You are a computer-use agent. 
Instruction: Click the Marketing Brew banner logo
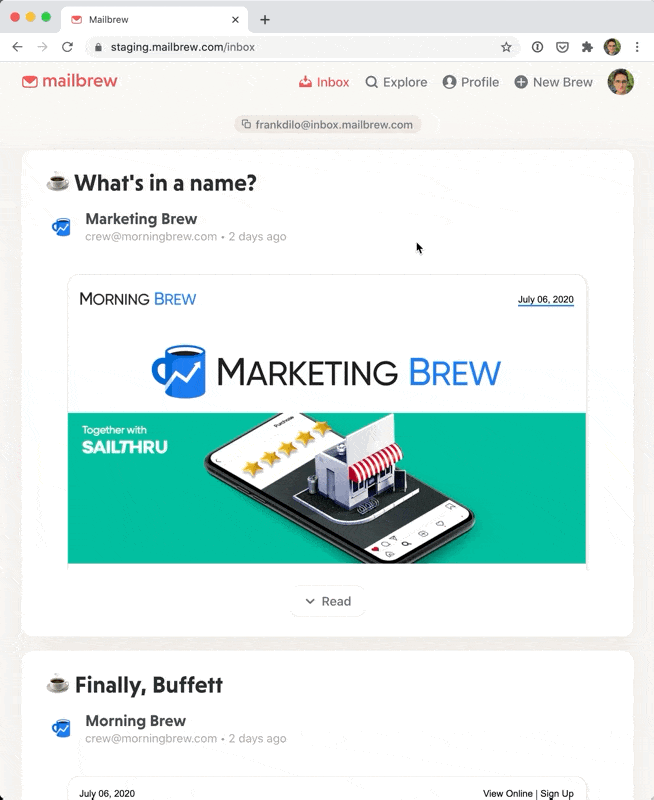pyautogui.click(x=326, y=371)
